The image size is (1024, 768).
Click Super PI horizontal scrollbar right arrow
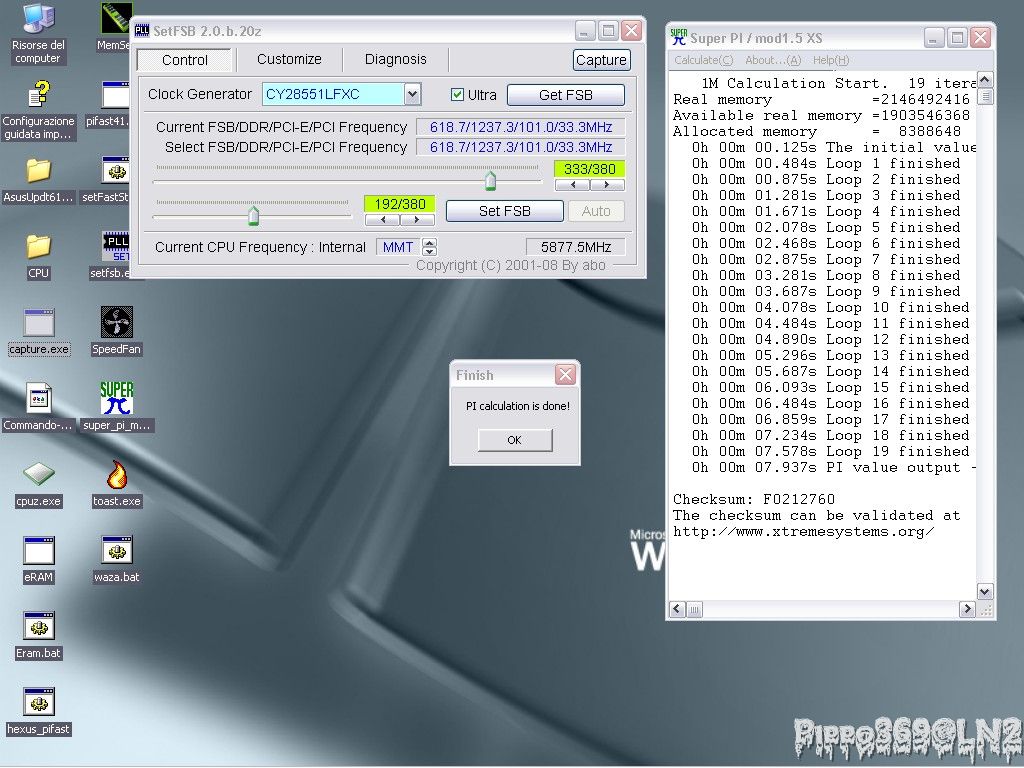point(967,609)
